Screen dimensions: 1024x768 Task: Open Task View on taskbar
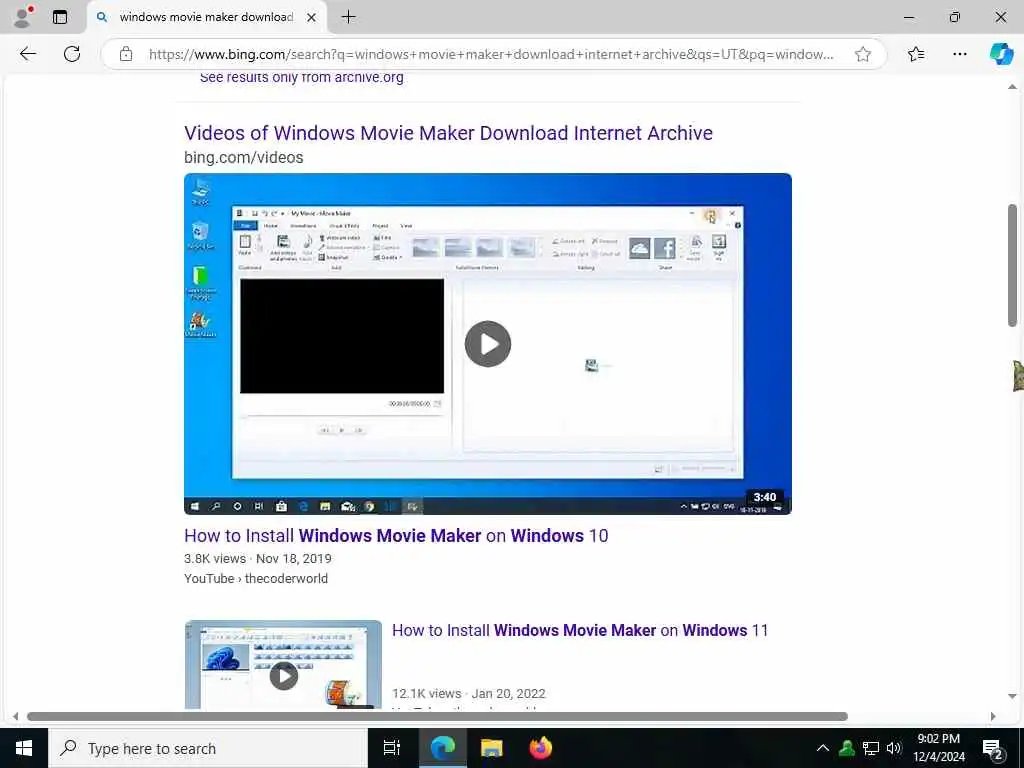click(392, 748)
